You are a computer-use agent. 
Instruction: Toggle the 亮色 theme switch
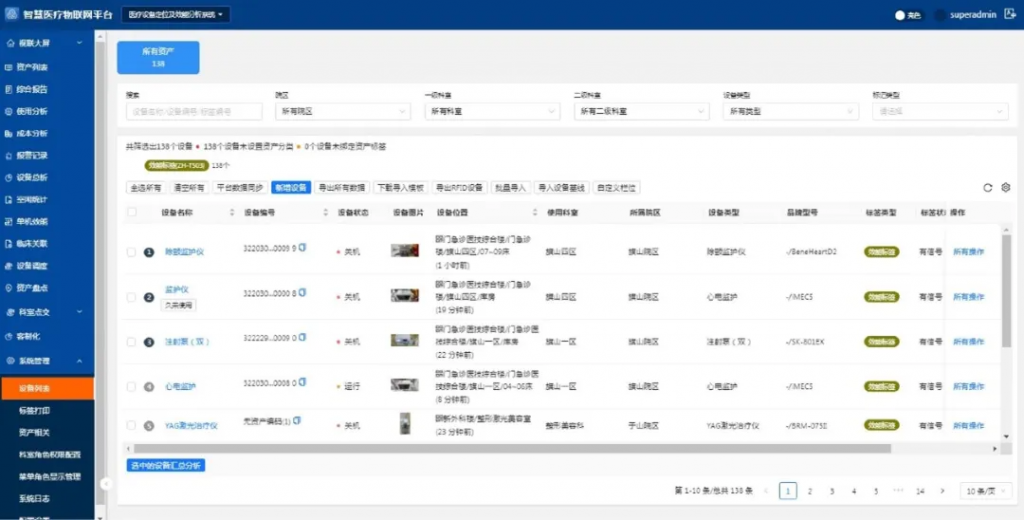(x=900, y=16)
